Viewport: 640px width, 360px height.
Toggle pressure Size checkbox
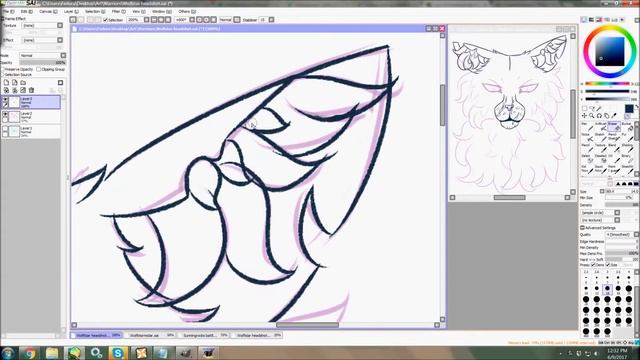pos(608,265)
